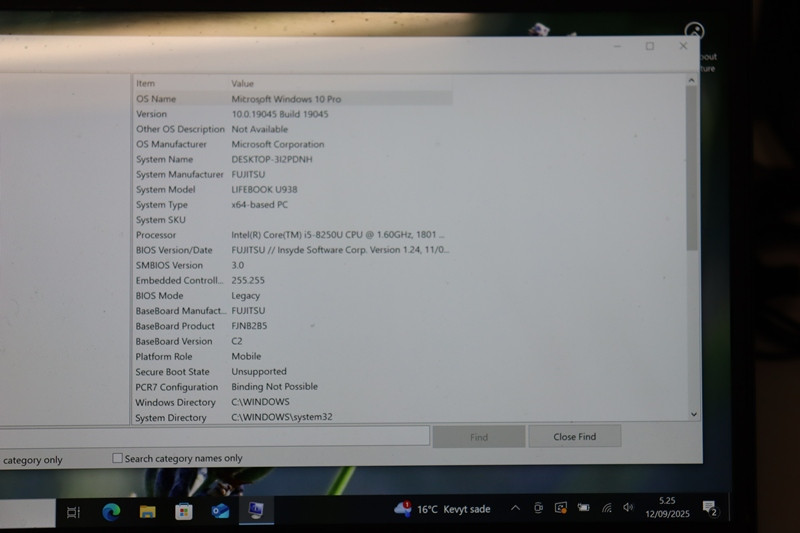Click the scrollbar down arrow

[693, 414]
